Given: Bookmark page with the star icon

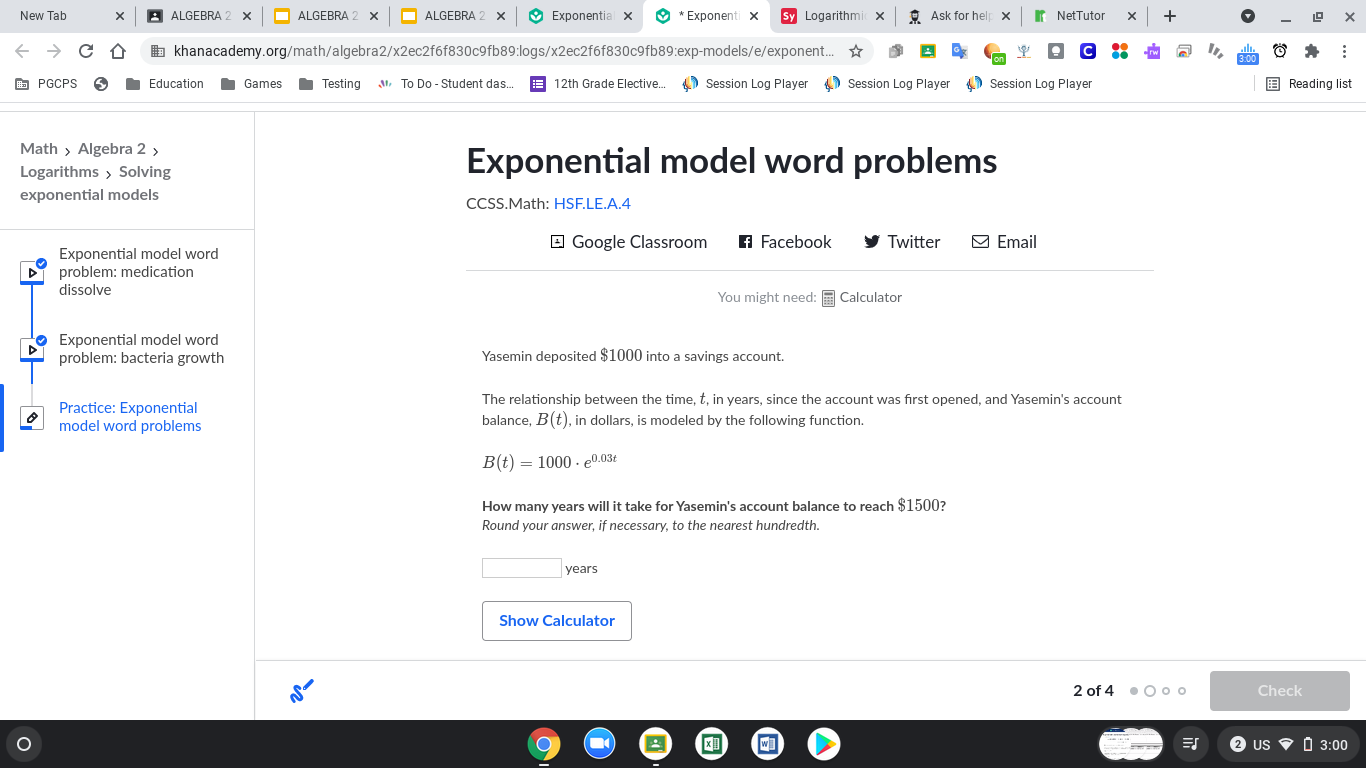Looking at the screenshot, I should coord(855,51).
